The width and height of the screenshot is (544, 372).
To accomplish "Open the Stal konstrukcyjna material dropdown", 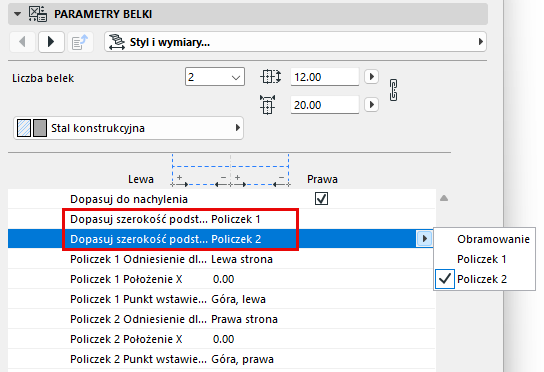I will (128, 128).
